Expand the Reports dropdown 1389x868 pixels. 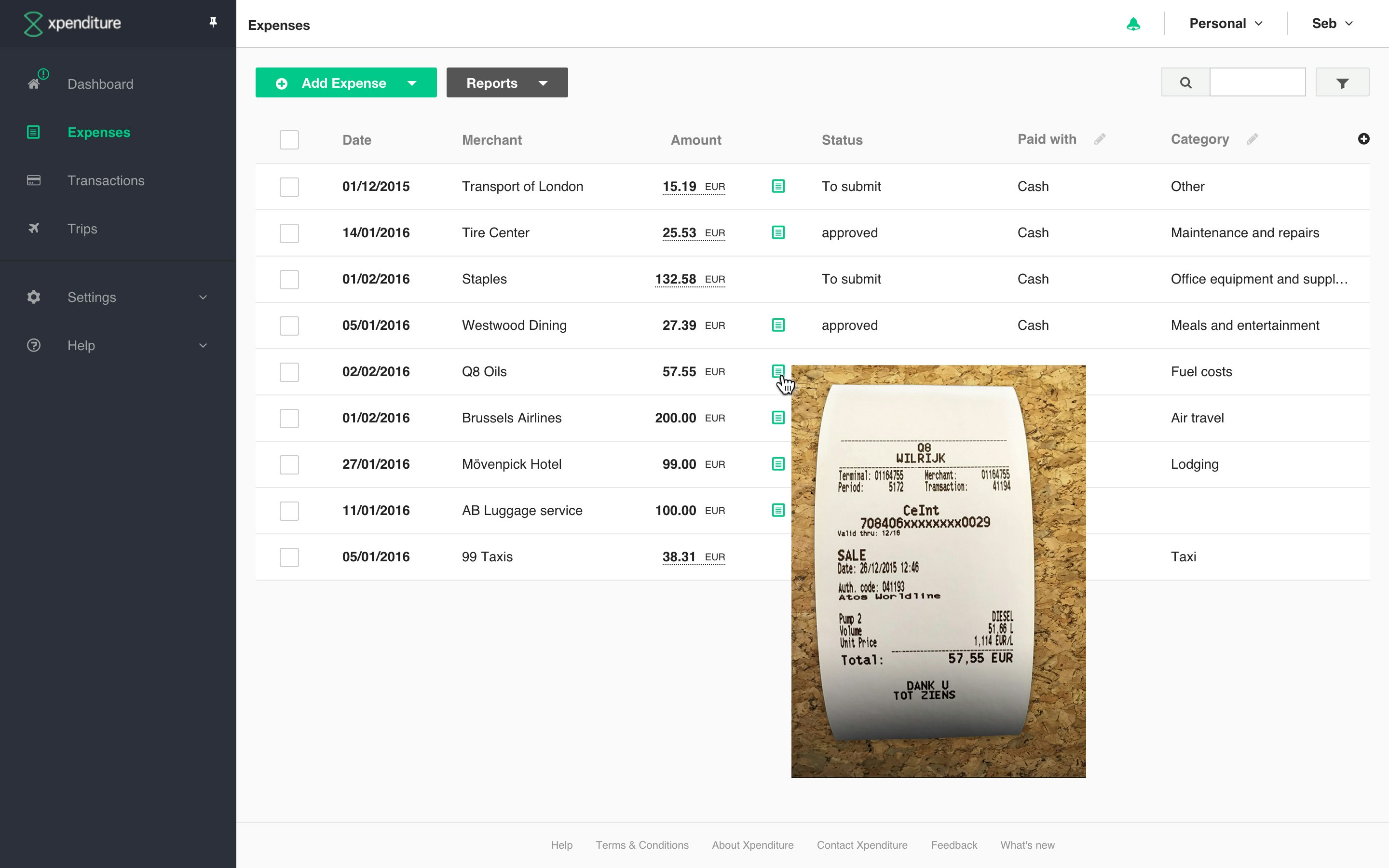(x=543, y=83)
